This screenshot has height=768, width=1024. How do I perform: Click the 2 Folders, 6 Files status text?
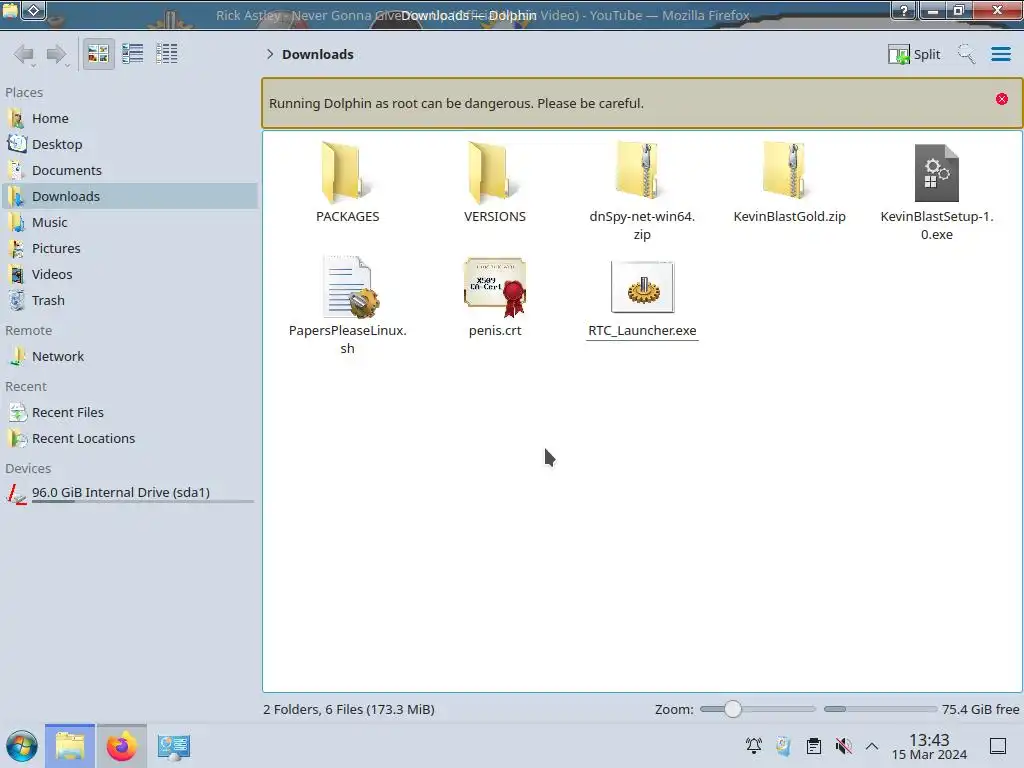(349, 709)
